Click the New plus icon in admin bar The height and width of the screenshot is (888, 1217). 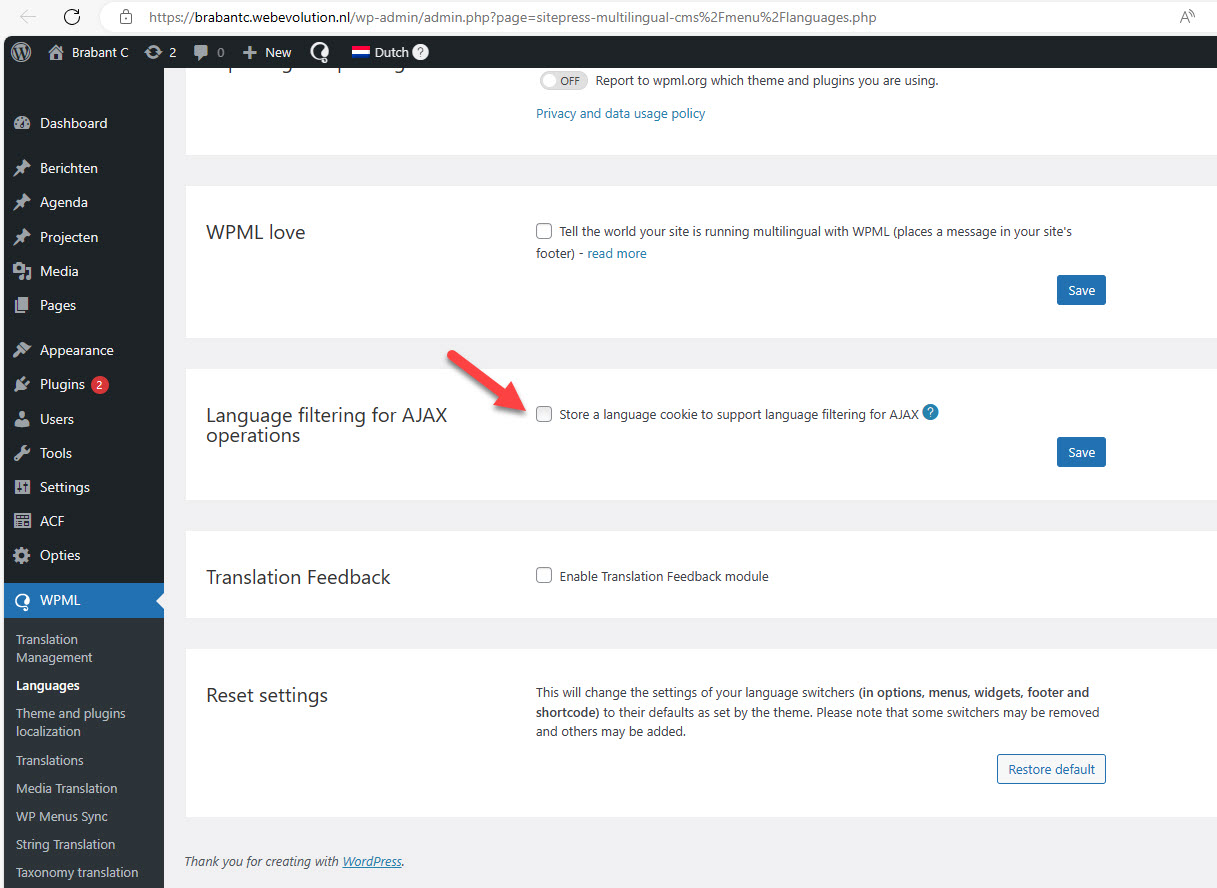[x=250, y=52]
